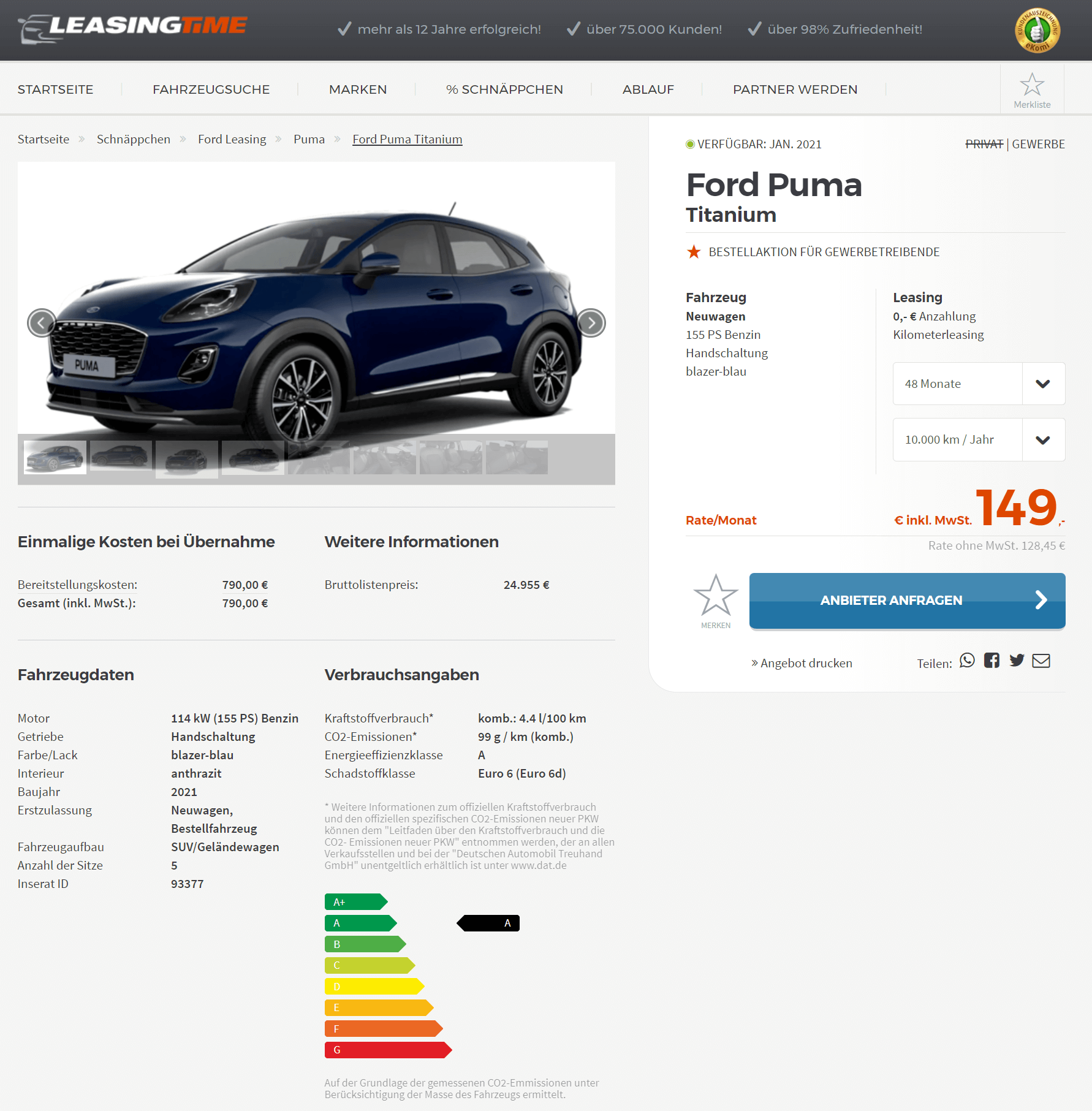Open the Merkliste star icon
This screenshot has height=1111, width=1092.
pyautogui.click(x=1032, y=84)
